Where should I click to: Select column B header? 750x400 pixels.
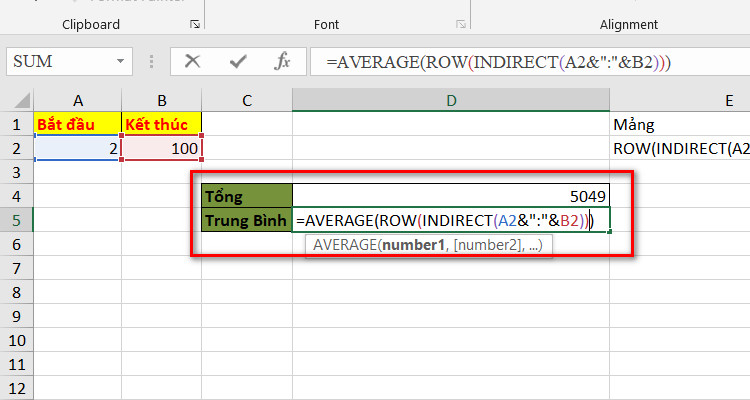click(162, 100)
